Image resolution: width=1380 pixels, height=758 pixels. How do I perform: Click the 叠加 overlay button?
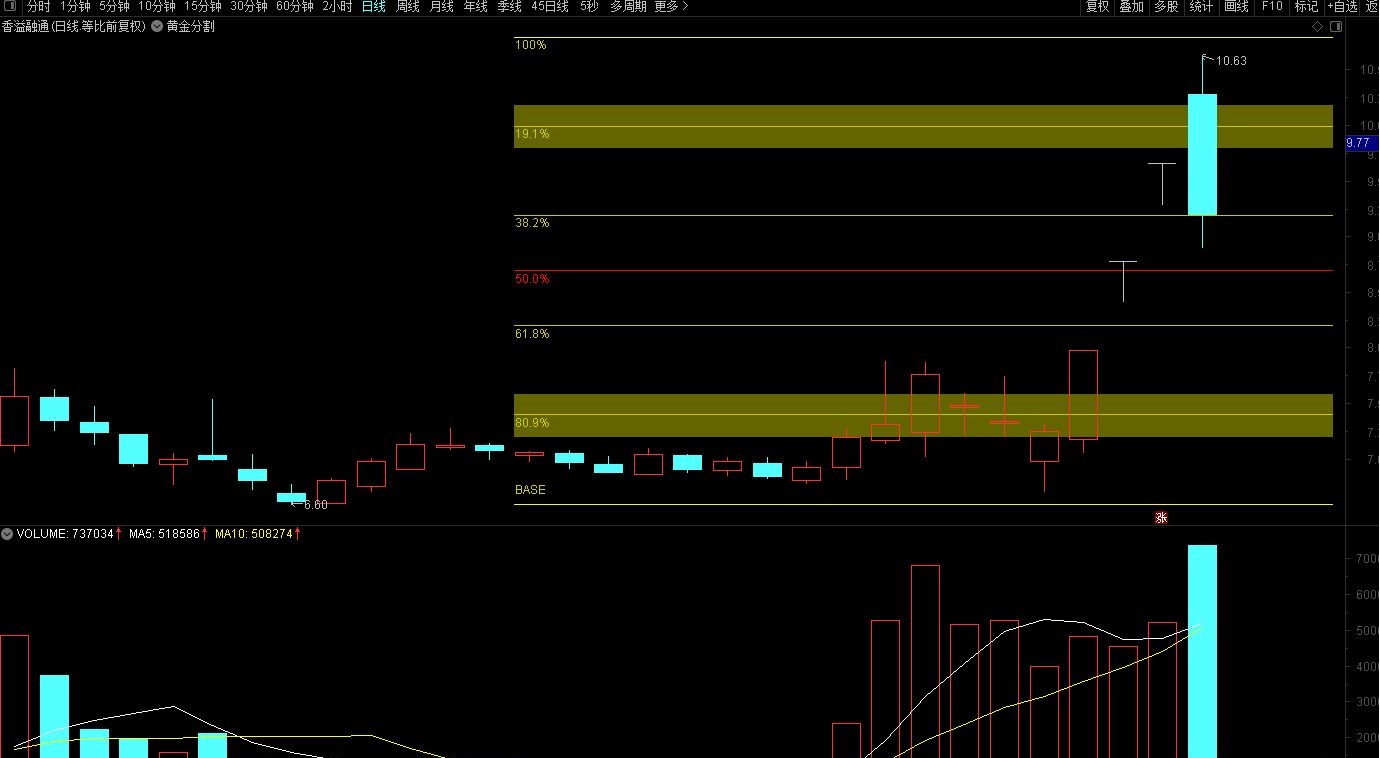pyautogui.click(x=1131, y=6)
